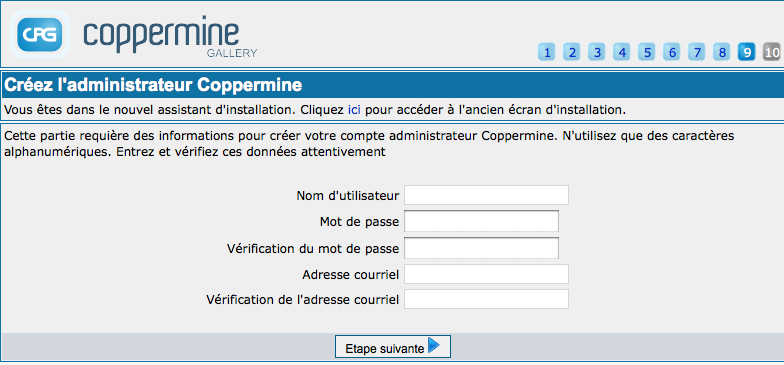Select Vérification du mot de passe field
The height and width of the screenshot is (365, 784).
(482, 248)
